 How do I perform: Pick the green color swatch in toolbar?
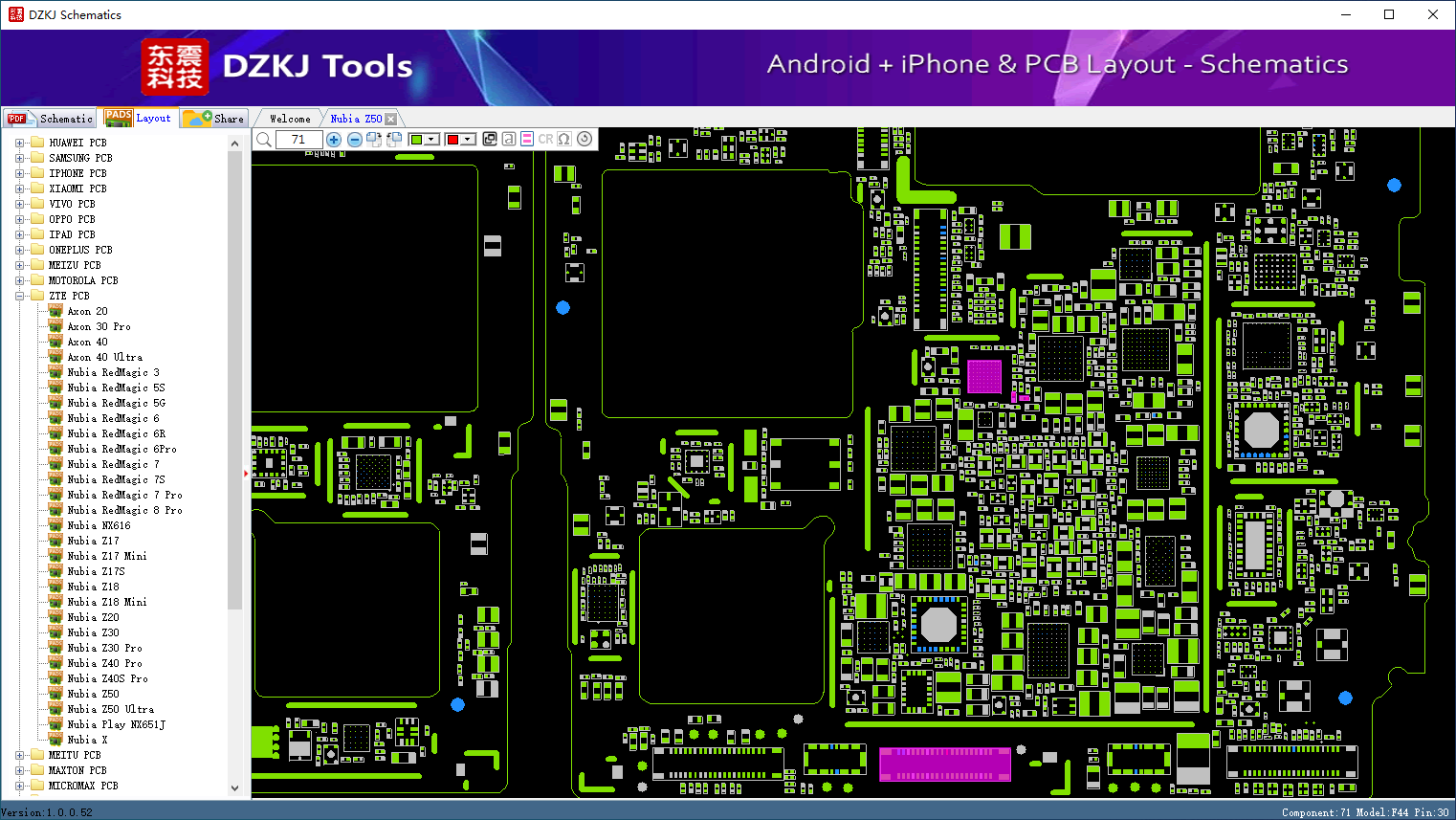416,140
